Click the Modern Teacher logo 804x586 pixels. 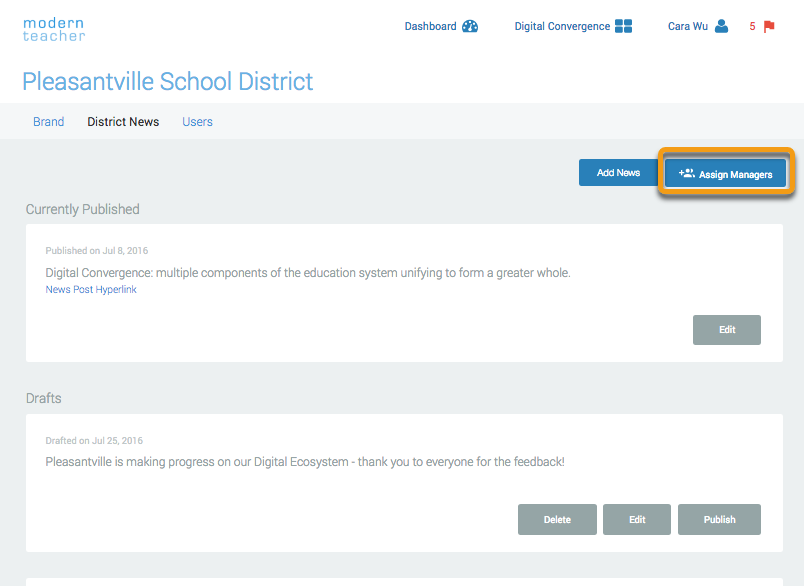54,29
